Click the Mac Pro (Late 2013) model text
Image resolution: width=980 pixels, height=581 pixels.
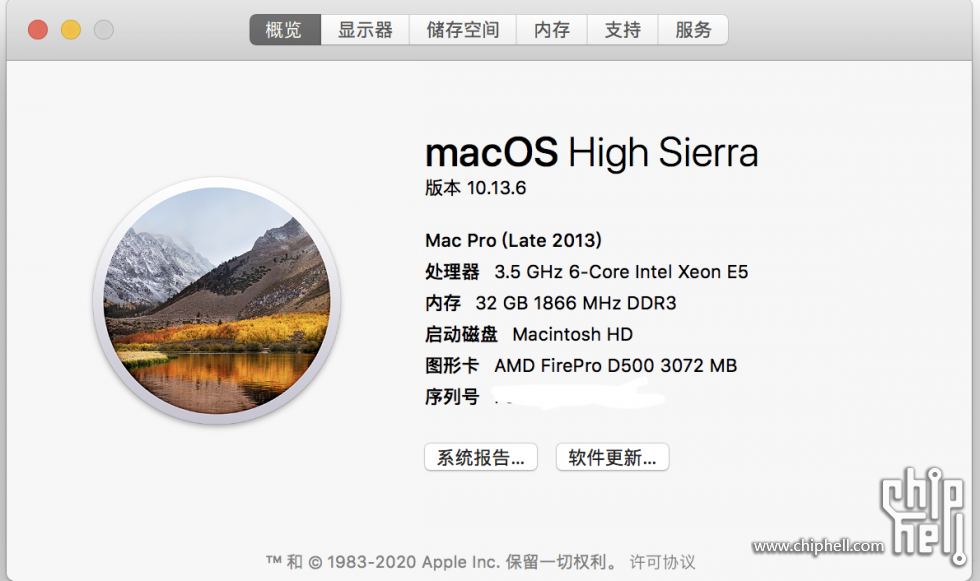coord(513,240)
